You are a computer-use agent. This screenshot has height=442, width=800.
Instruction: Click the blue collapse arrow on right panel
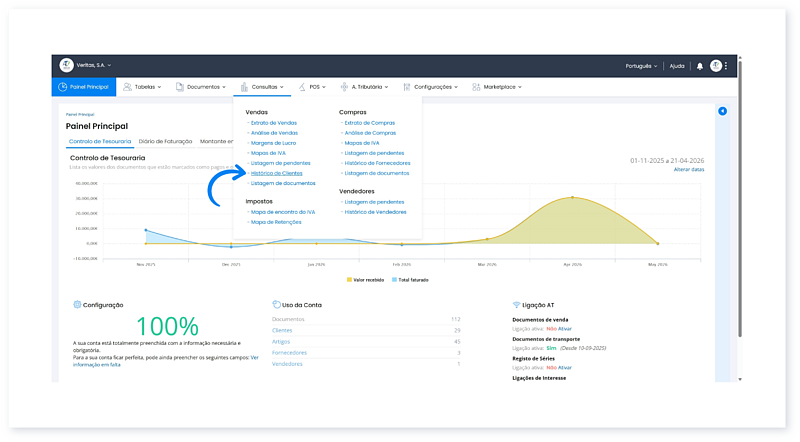pos(722,111)
